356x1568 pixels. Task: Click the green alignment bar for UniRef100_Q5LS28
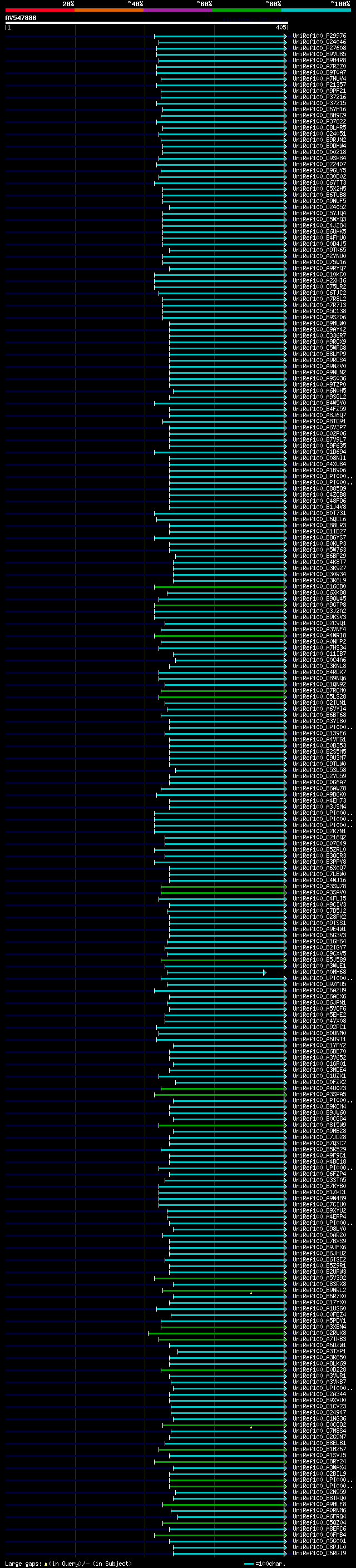pos(222,696)
